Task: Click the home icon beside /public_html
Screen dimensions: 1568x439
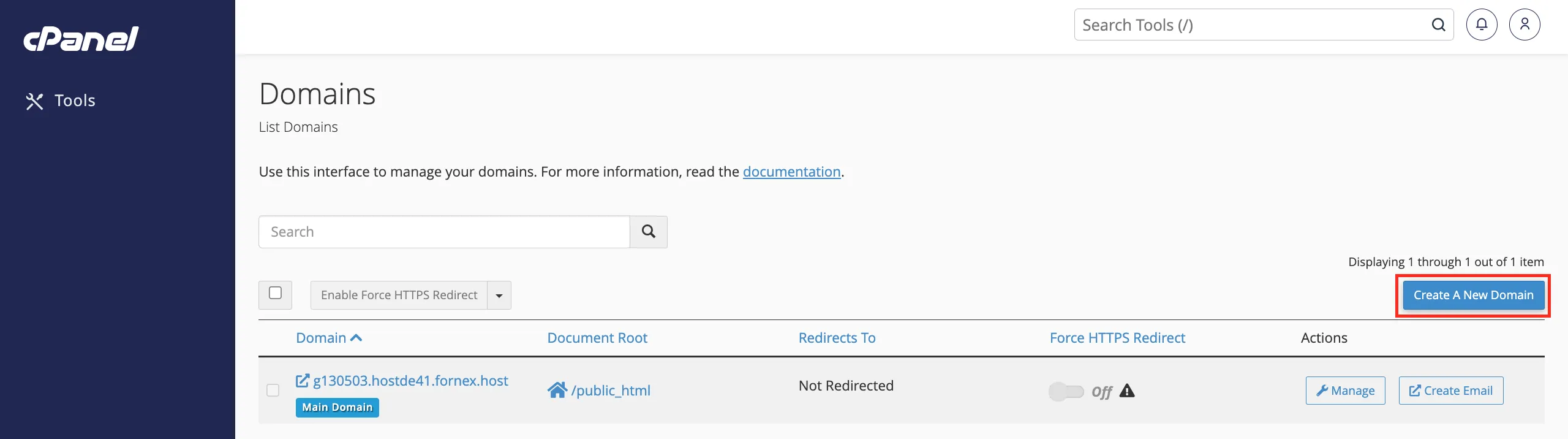Action: [557, 390]
